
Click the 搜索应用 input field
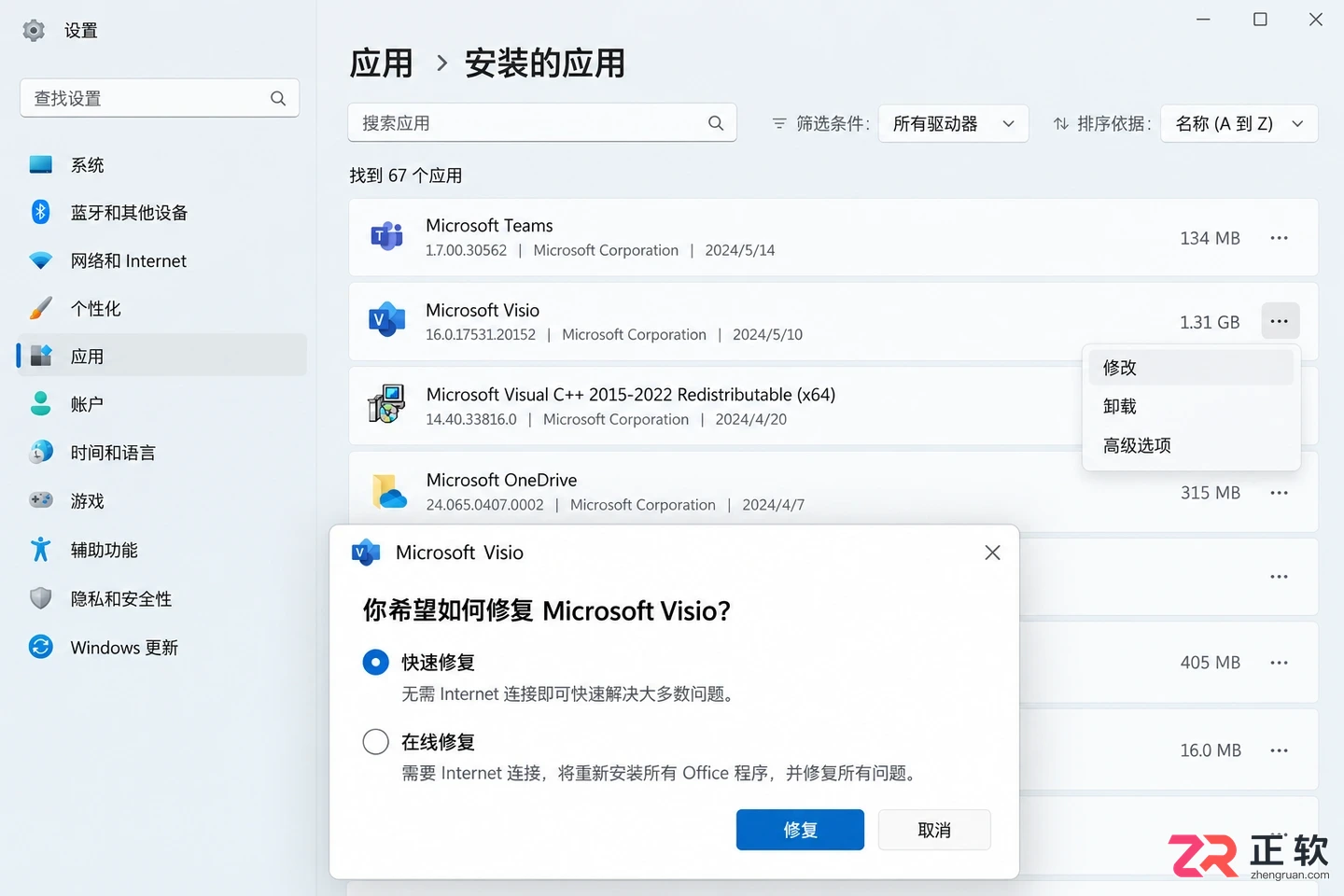tap(542, 123)
